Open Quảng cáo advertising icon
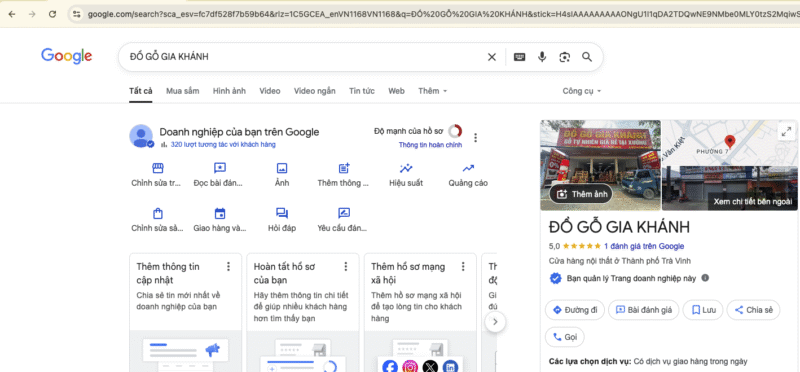The image size is (800, 372). (x=468, y=168)
